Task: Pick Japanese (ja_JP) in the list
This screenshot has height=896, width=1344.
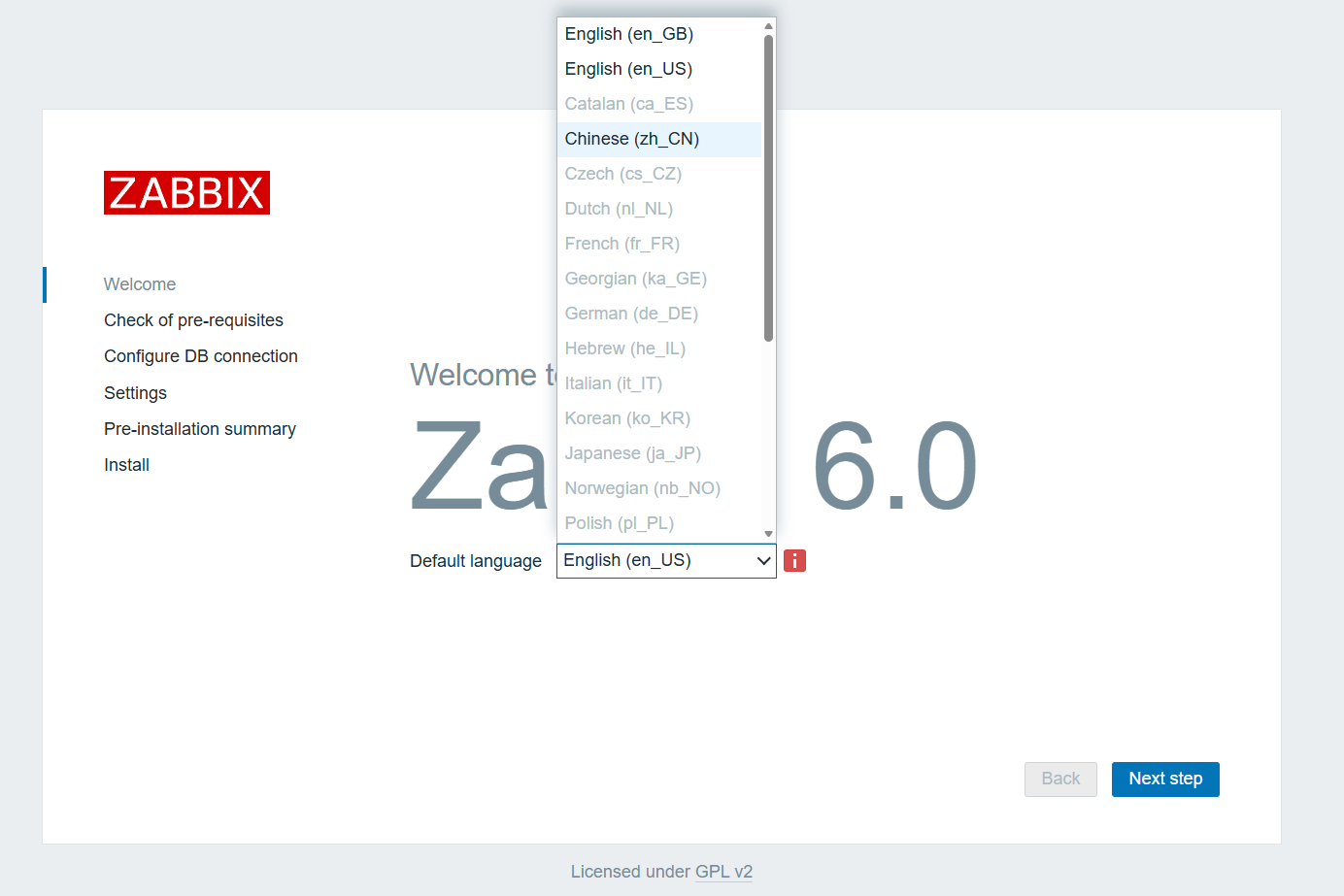Action: (x=659, y=453)
